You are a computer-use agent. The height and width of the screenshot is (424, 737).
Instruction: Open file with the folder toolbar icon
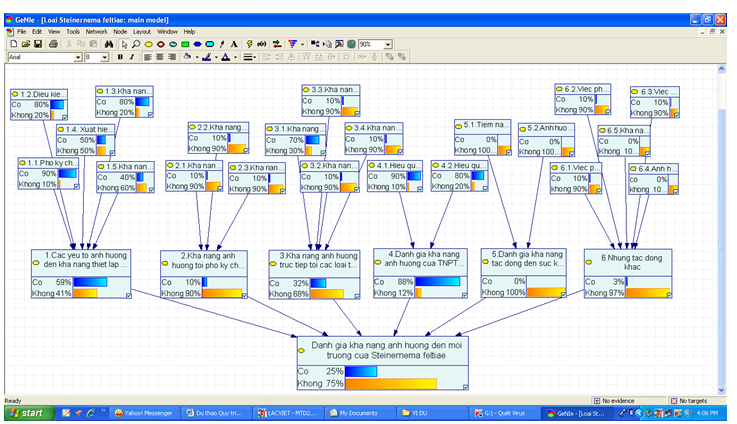pos(25,44)
